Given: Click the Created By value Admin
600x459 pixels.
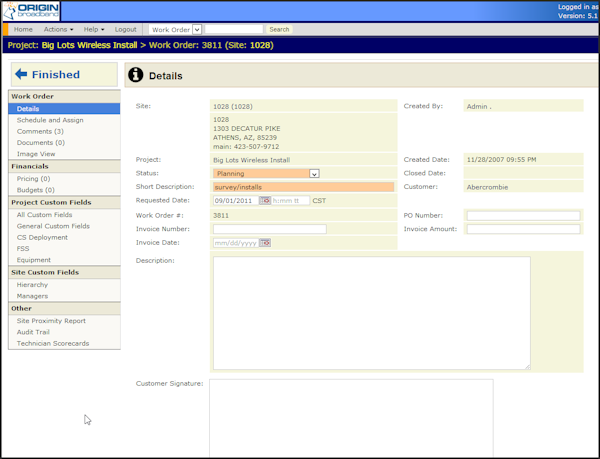Looking at the screenshot, I should 479,106.
